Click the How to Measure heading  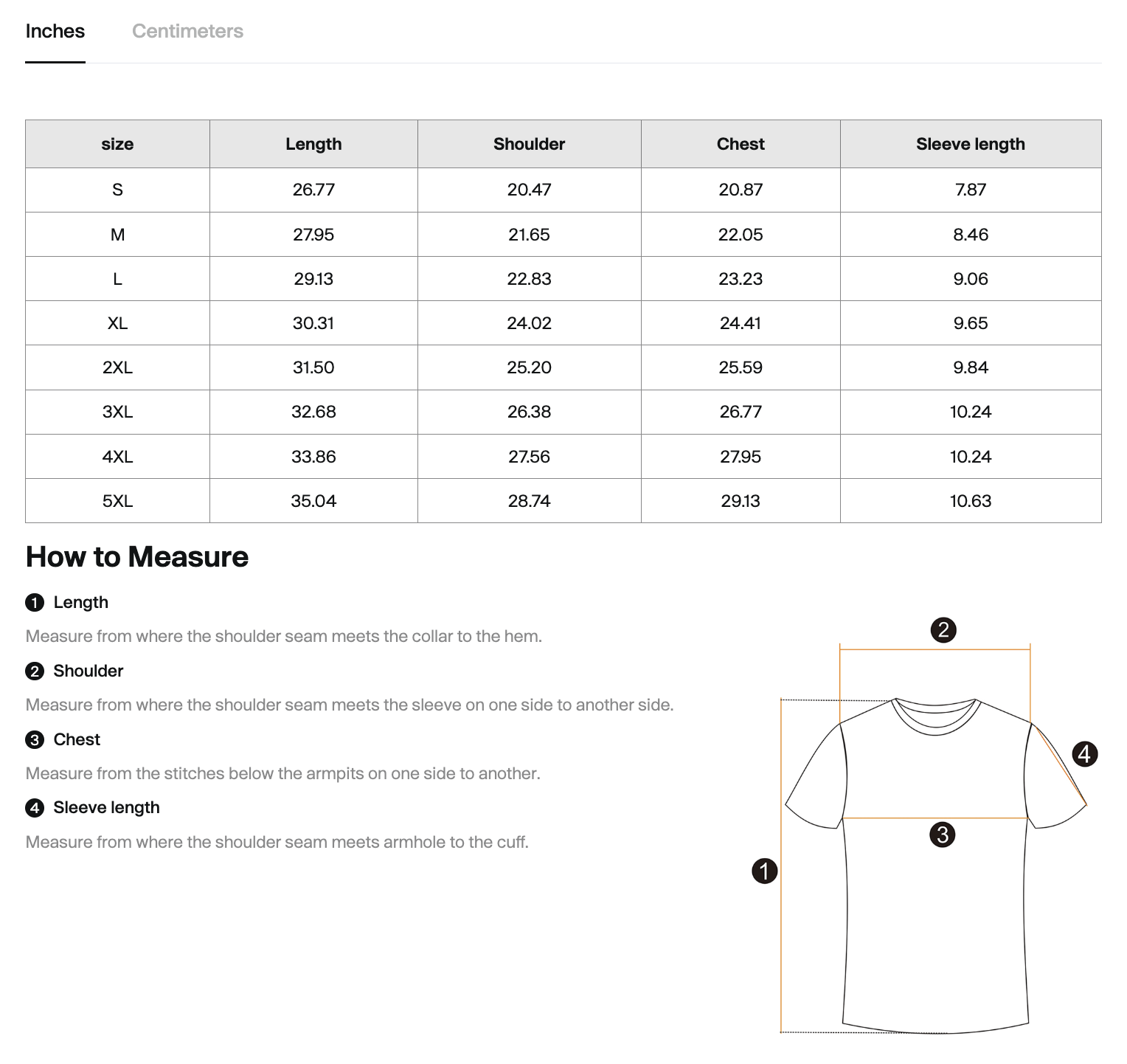click(x=137, y=556)
